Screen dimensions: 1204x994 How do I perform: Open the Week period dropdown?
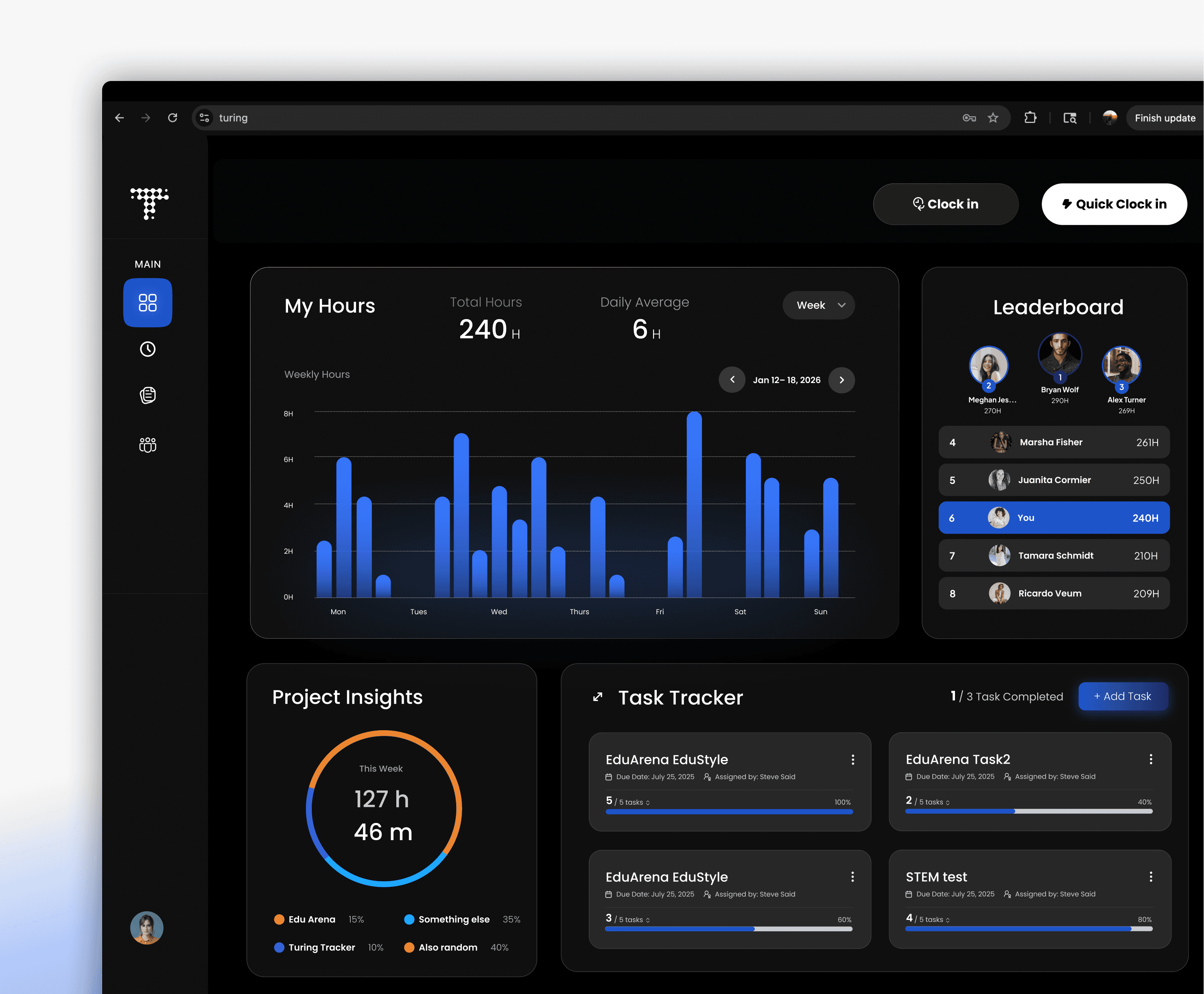click(x=818, y=305)
